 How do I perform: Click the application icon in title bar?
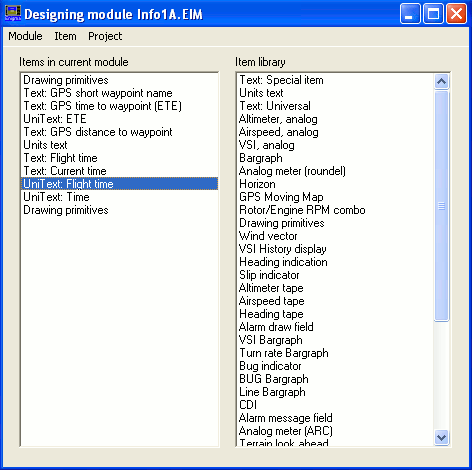point(13,14)
